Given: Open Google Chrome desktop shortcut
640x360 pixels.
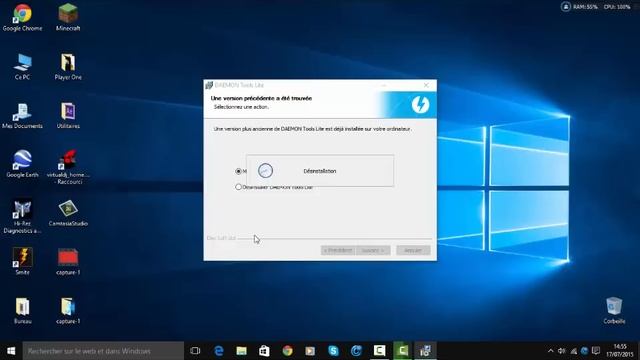Looking at the screenshot, I should tap(22, 18).
